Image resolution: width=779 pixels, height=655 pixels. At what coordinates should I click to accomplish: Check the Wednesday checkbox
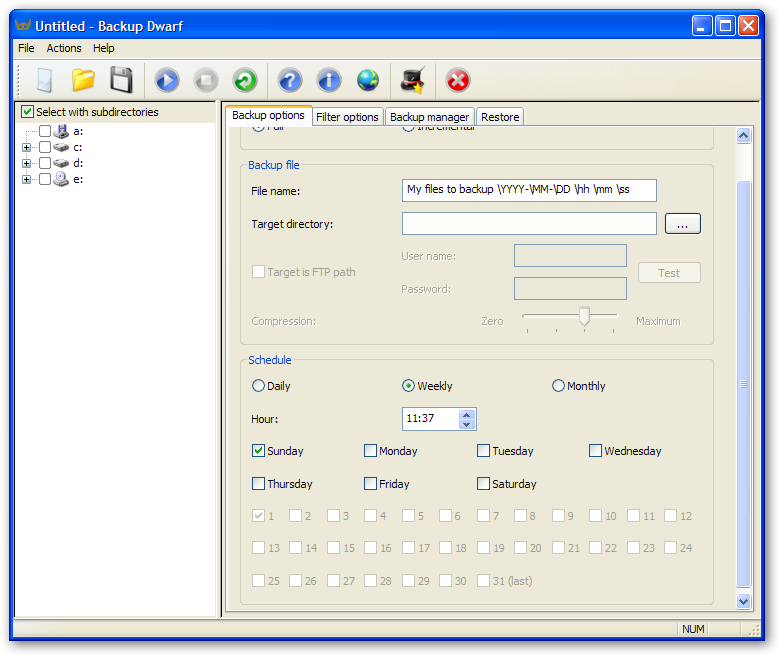(595, 451)
